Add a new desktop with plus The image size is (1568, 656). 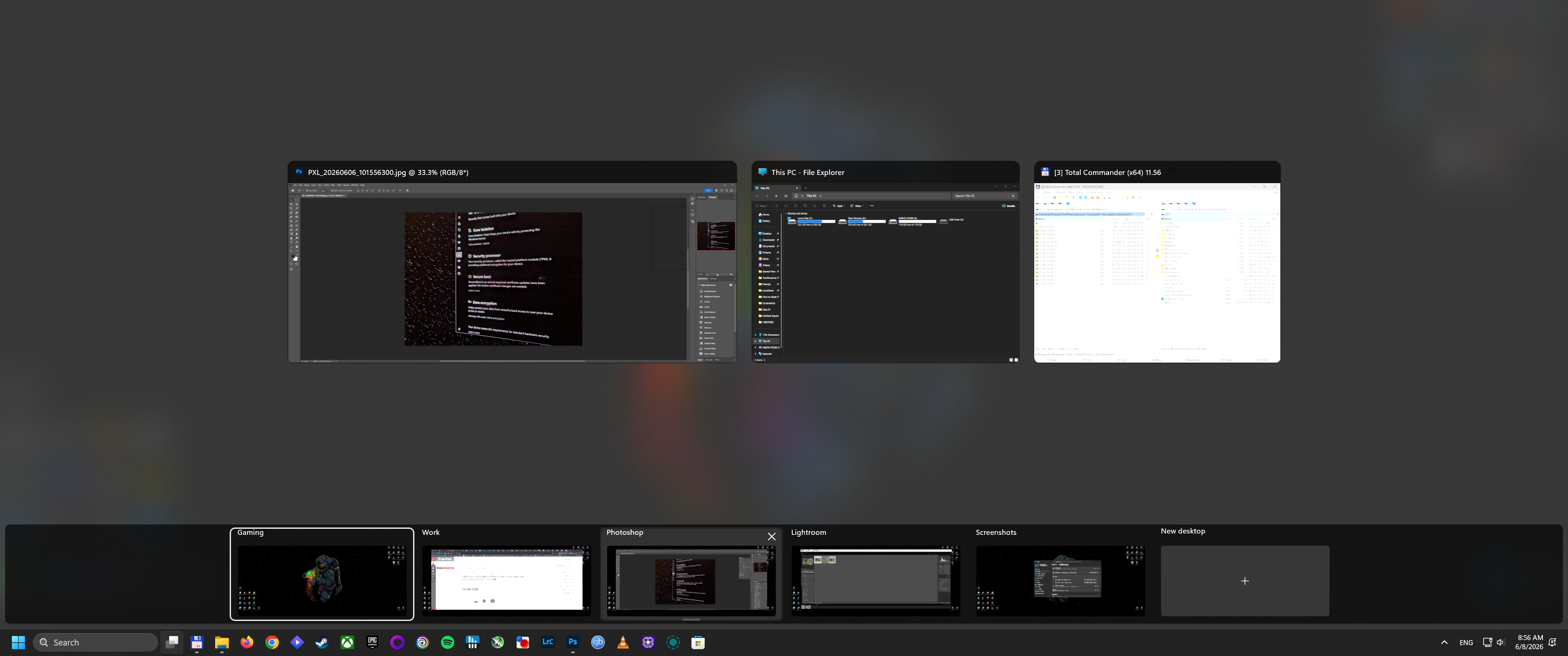tap(1245, 580)
